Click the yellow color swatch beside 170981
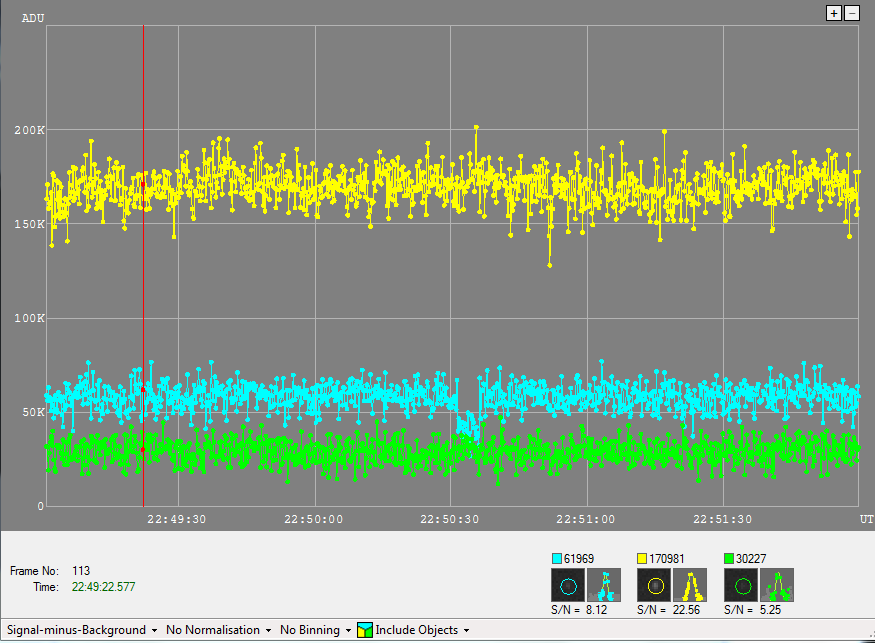The image size is (875, 643). click(x=643, y=558)
